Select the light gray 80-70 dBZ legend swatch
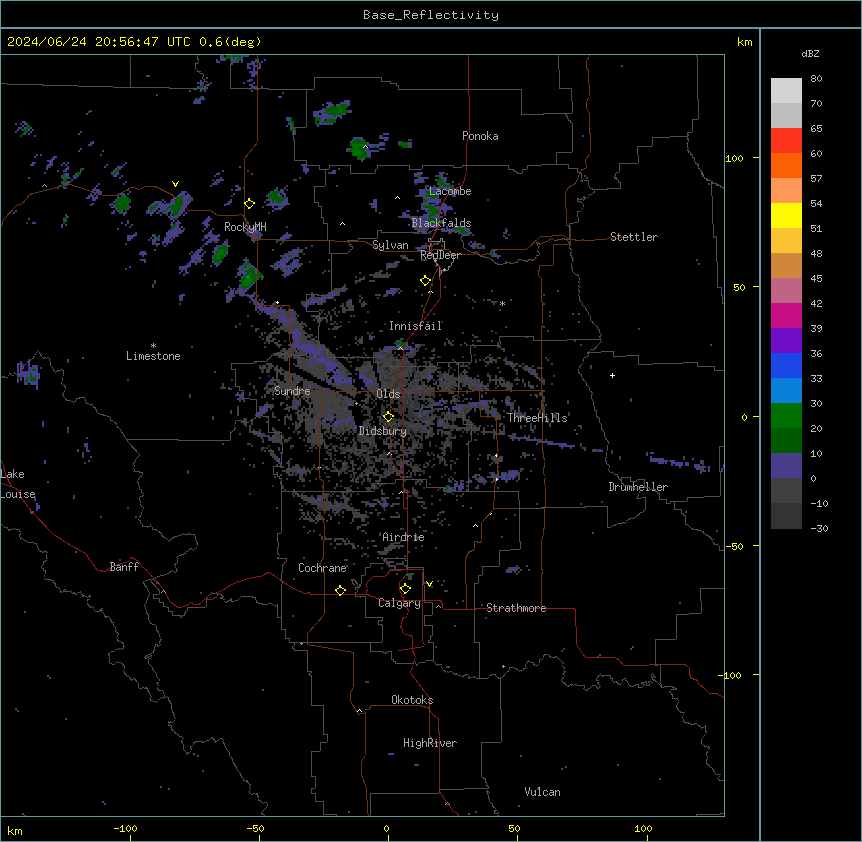 [786, 91]
